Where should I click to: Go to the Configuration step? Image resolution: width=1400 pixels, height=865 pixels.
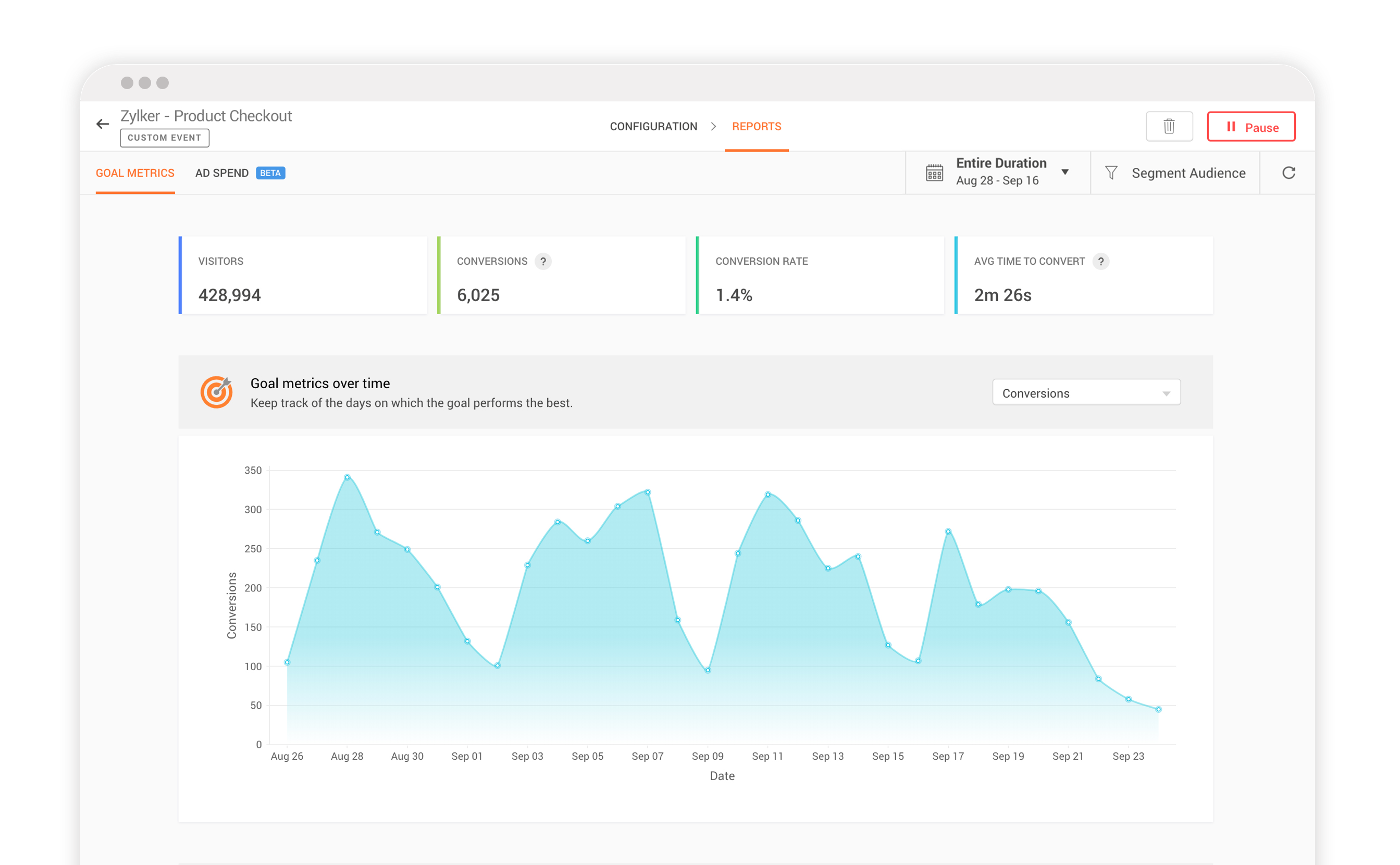pos(653,127)
